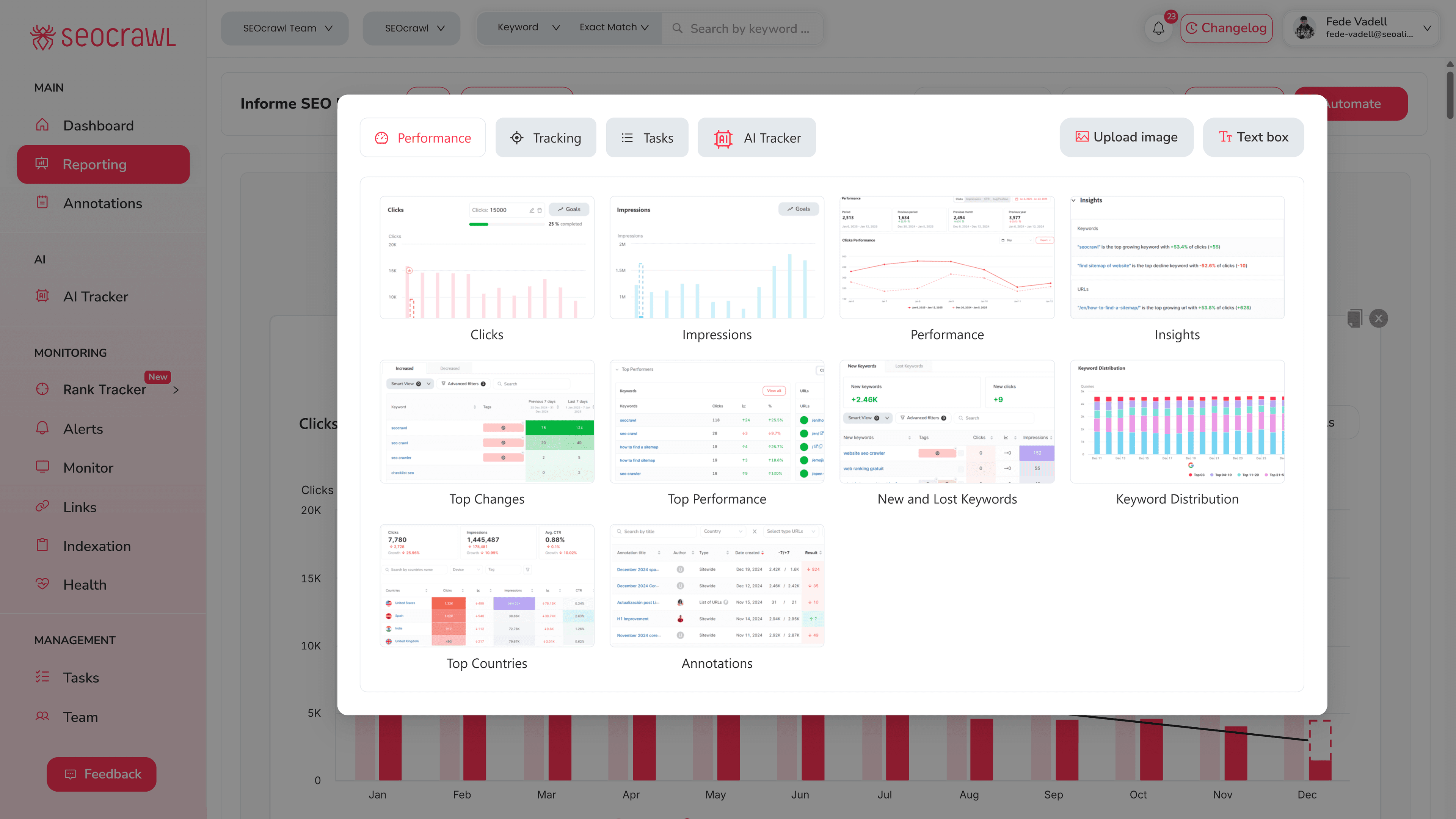Check site Health status
The height and width of the screenshot is (819, 1456).
tap(85, 584)
